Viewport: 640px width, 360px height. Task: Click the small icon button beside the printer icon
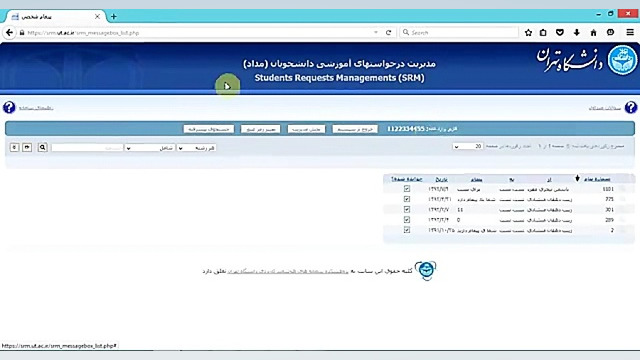14,147
